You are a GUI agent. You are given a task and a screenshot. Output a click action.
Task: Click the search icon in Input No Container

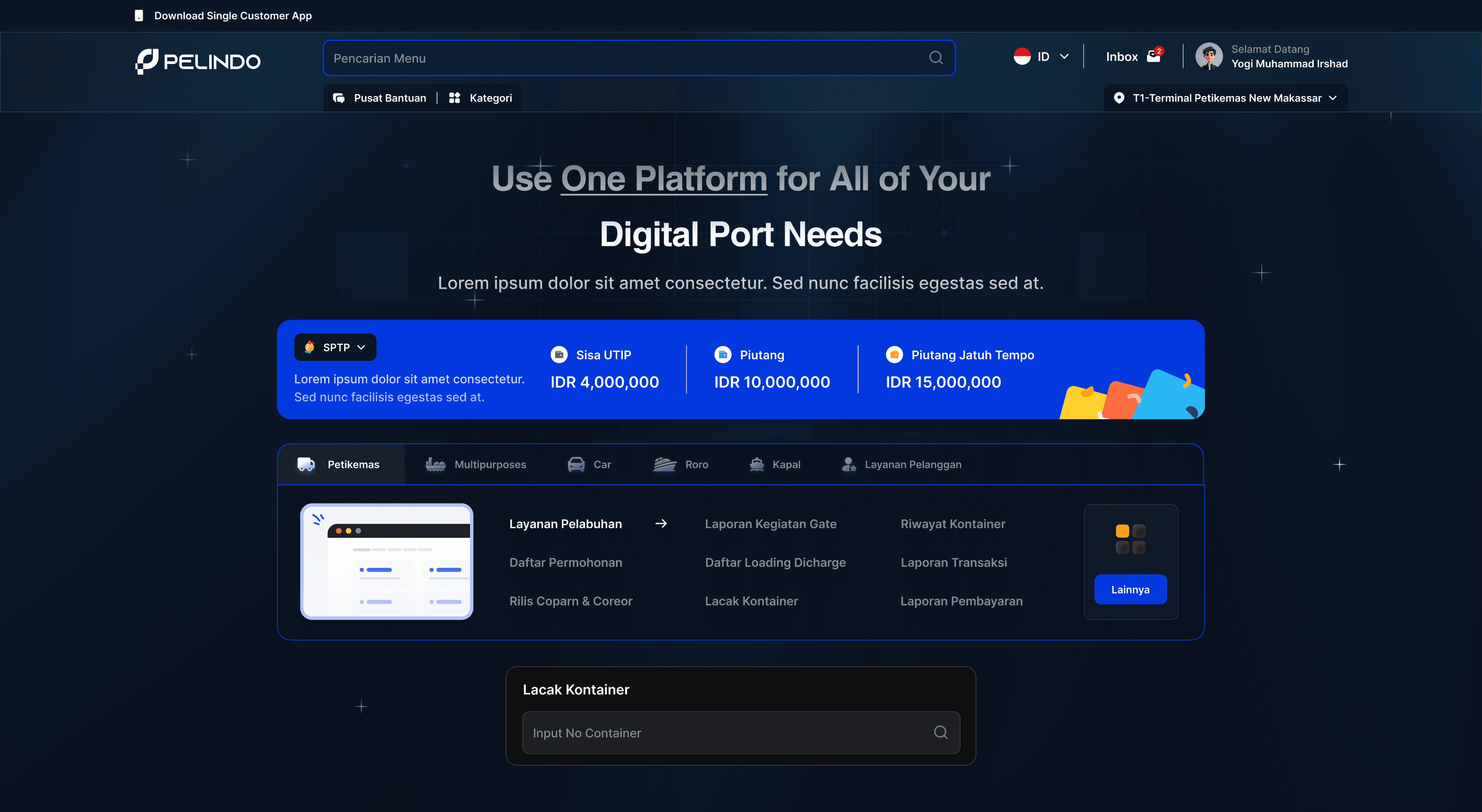[x=941, y=732]
